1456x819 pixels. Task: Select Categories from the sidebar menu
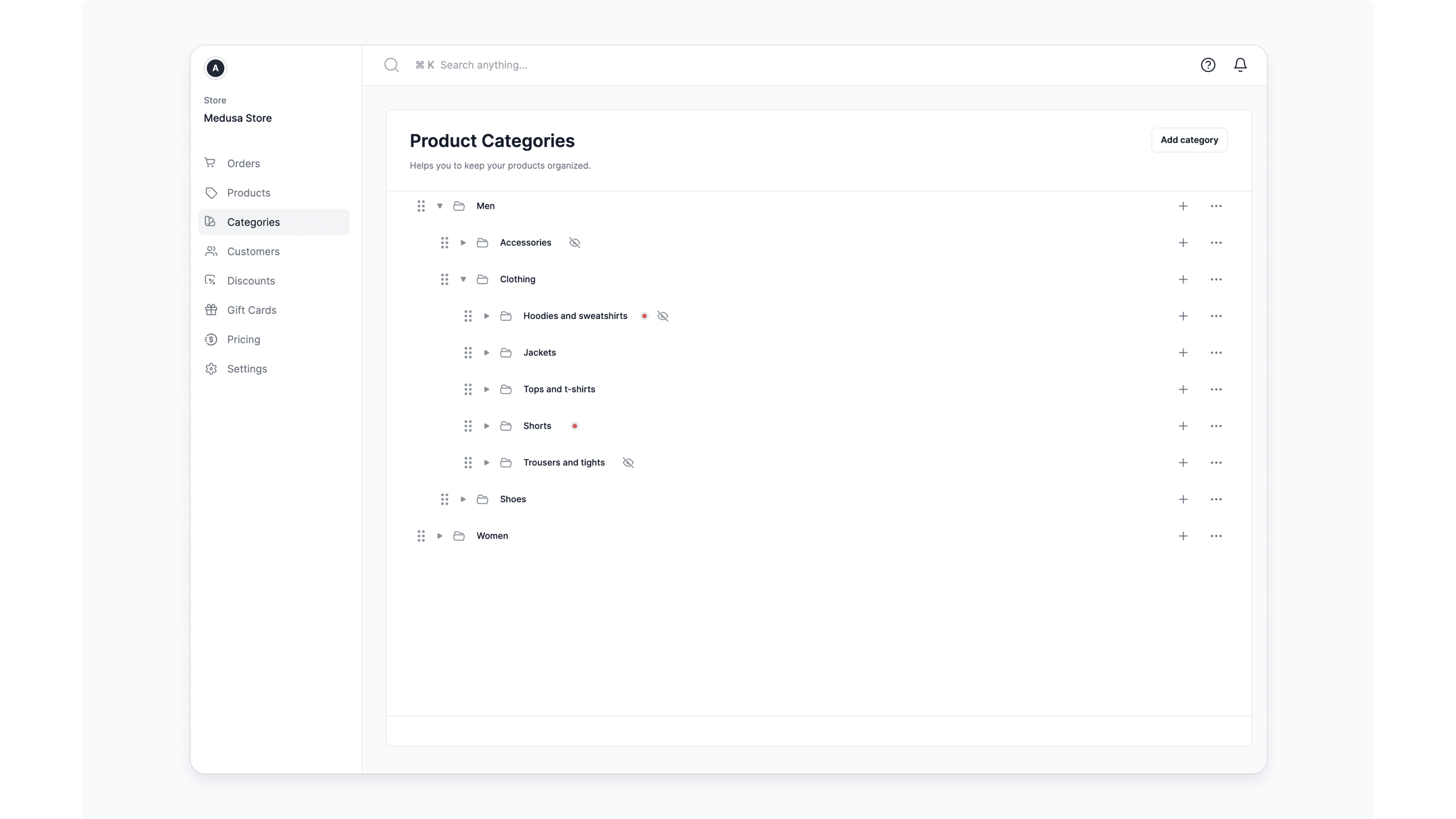(x=253, y=221)
